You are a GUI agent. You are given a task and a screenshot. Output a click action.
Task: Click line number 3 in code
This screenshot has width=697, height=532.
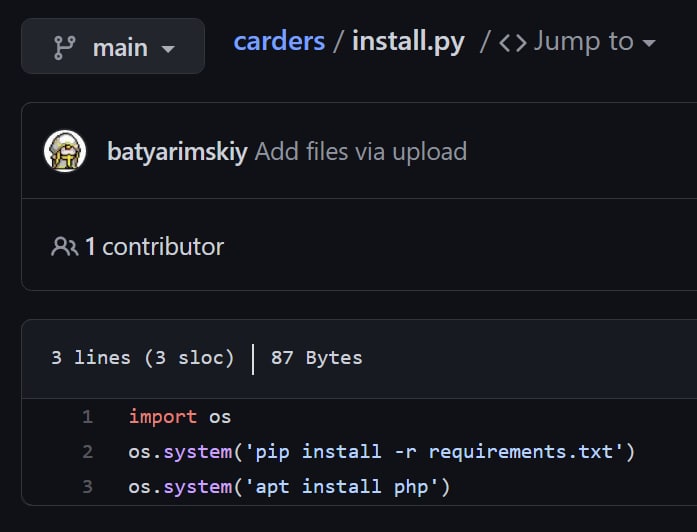[88, 487]
